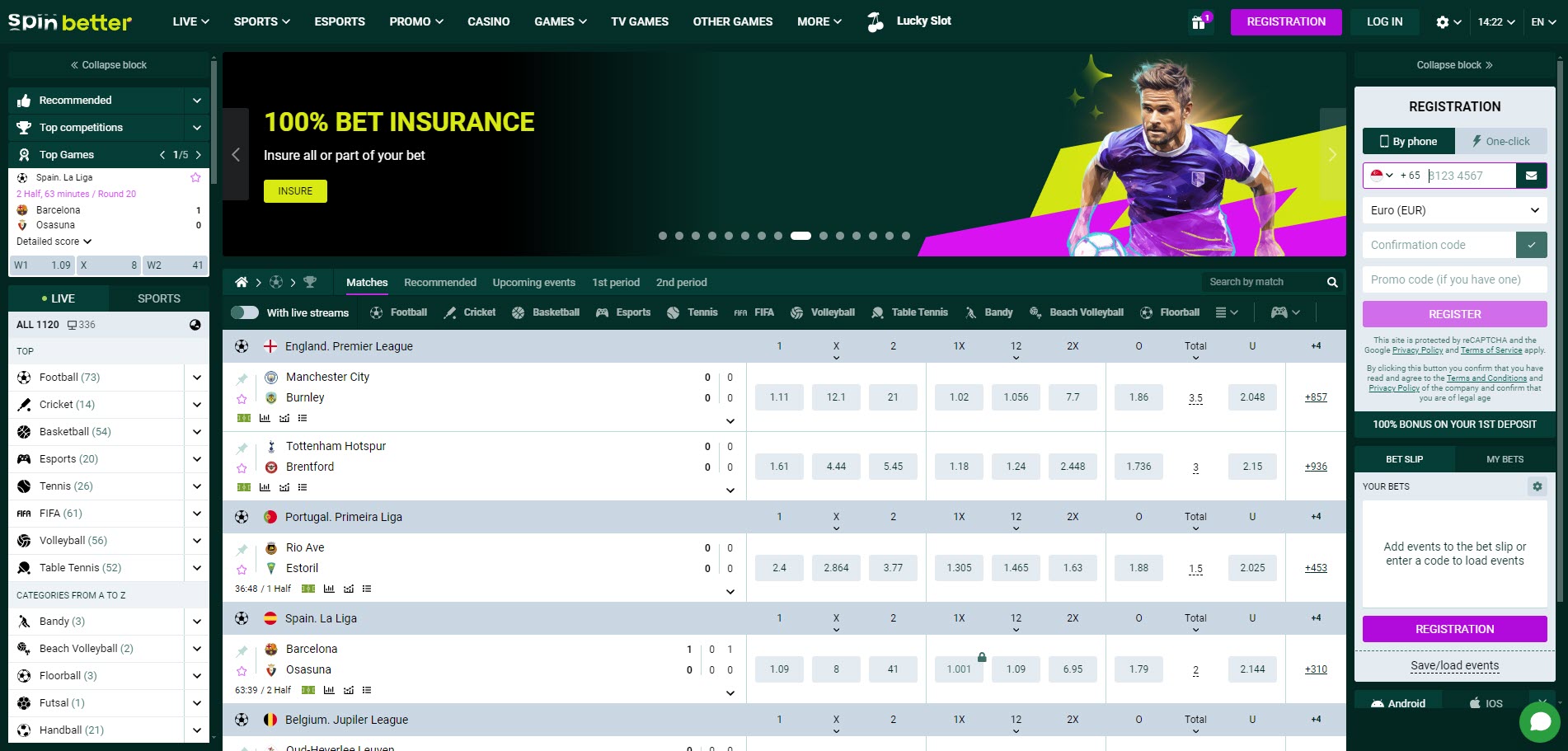Open the Terms and Conditions link
Image resolution: width=1568 pixels, height=751 pixels.
tap(1486, 378)
